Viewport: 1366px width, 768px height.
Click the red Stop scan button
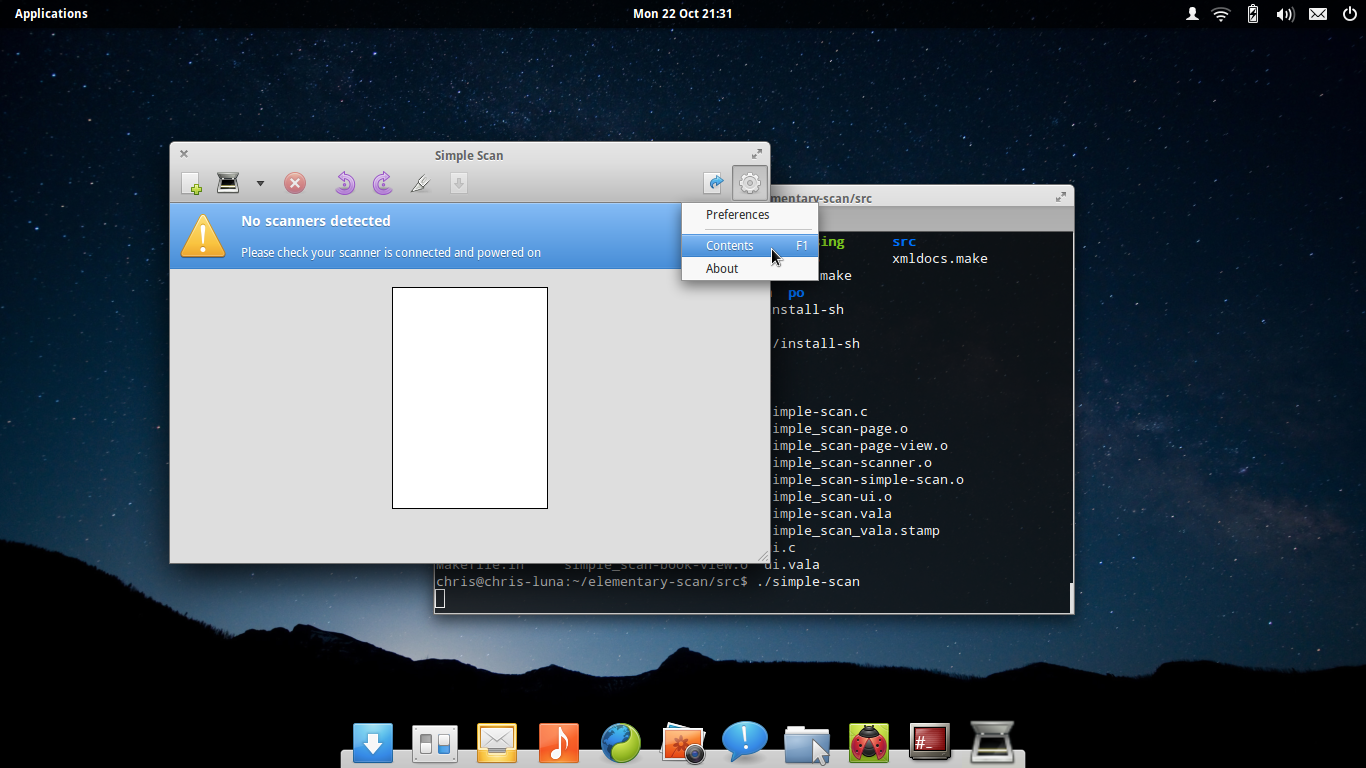295,183
